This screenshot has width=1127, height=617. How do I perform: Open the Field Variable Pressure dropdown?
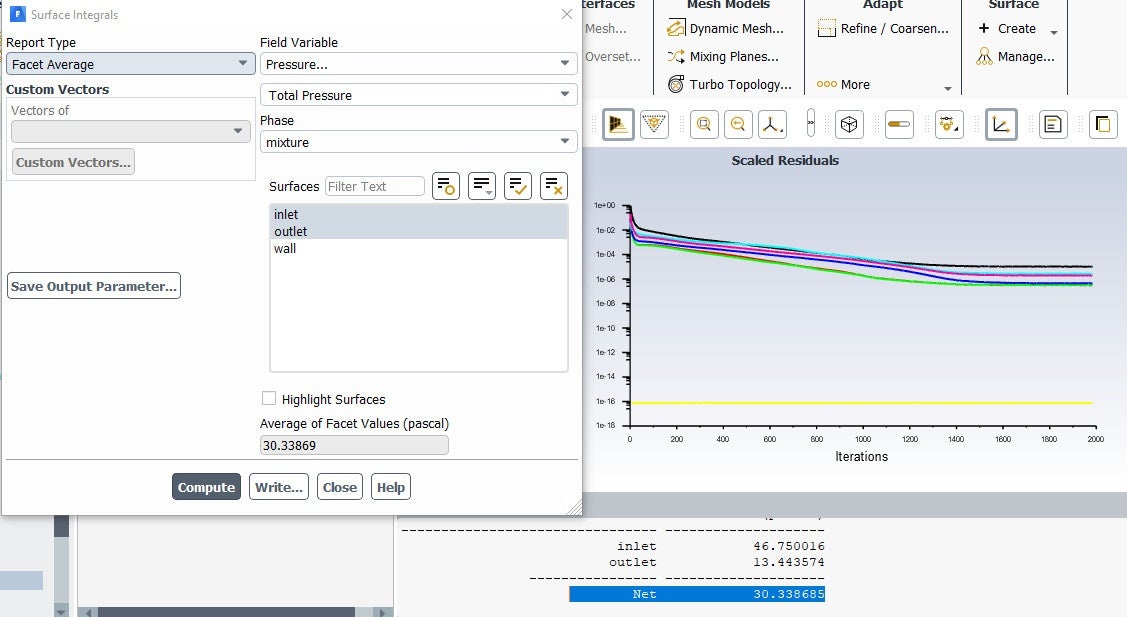click(x=418, y=64)
